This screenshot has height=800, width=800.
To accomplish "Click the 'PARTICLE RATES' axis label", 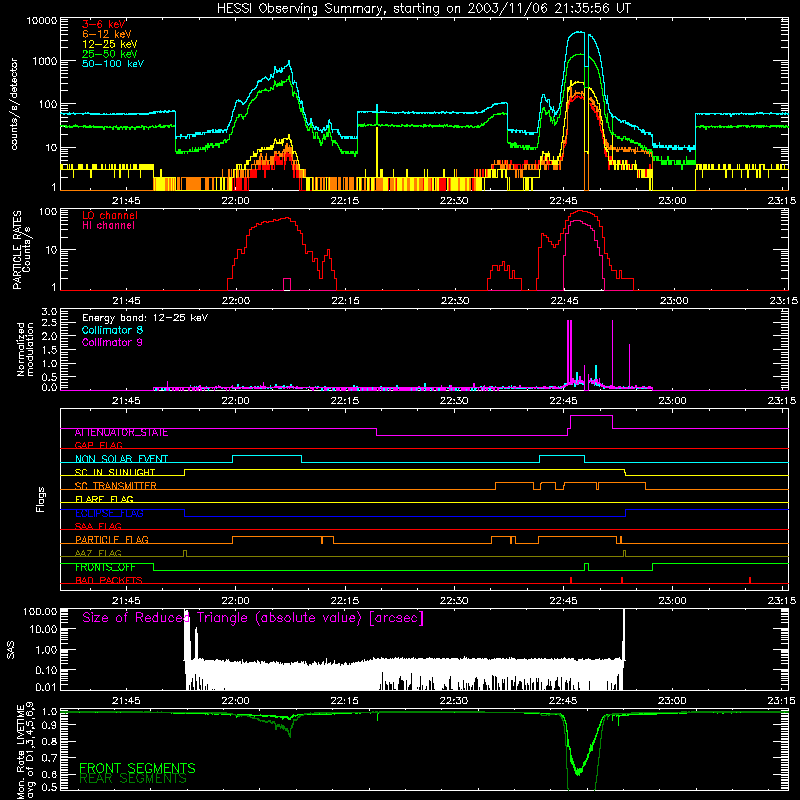I will pyautogui.click(x=17, y=250).
